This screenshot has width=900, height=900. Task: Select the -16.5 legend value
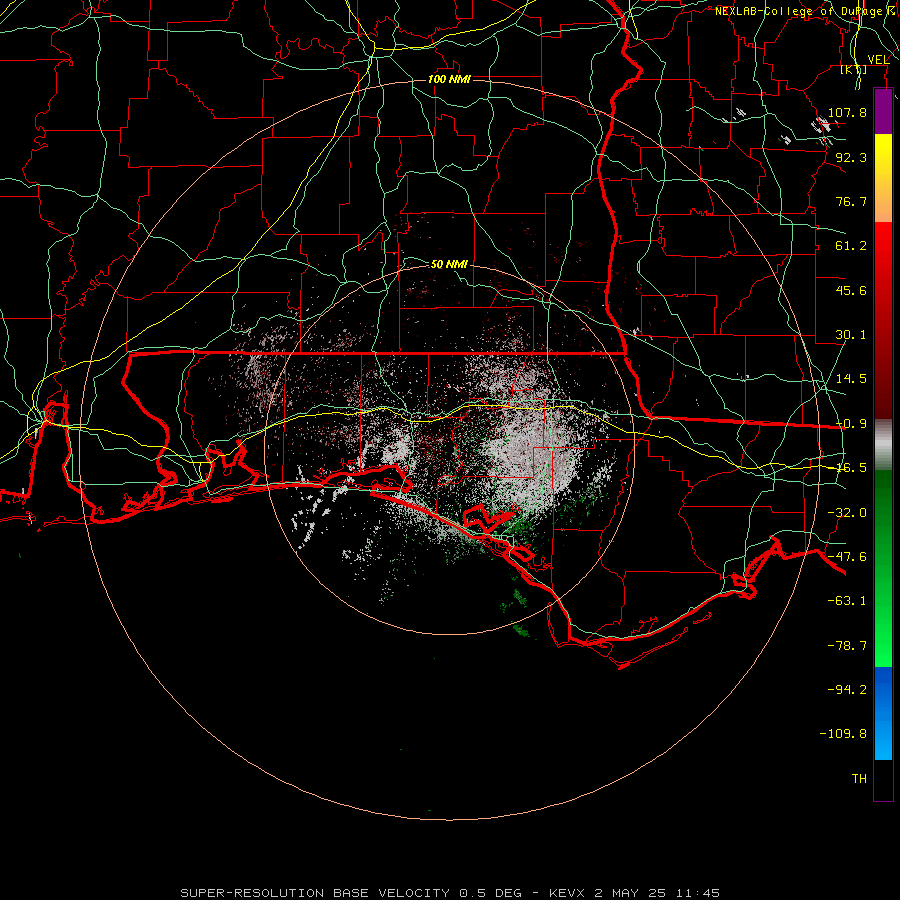(851, 468)
